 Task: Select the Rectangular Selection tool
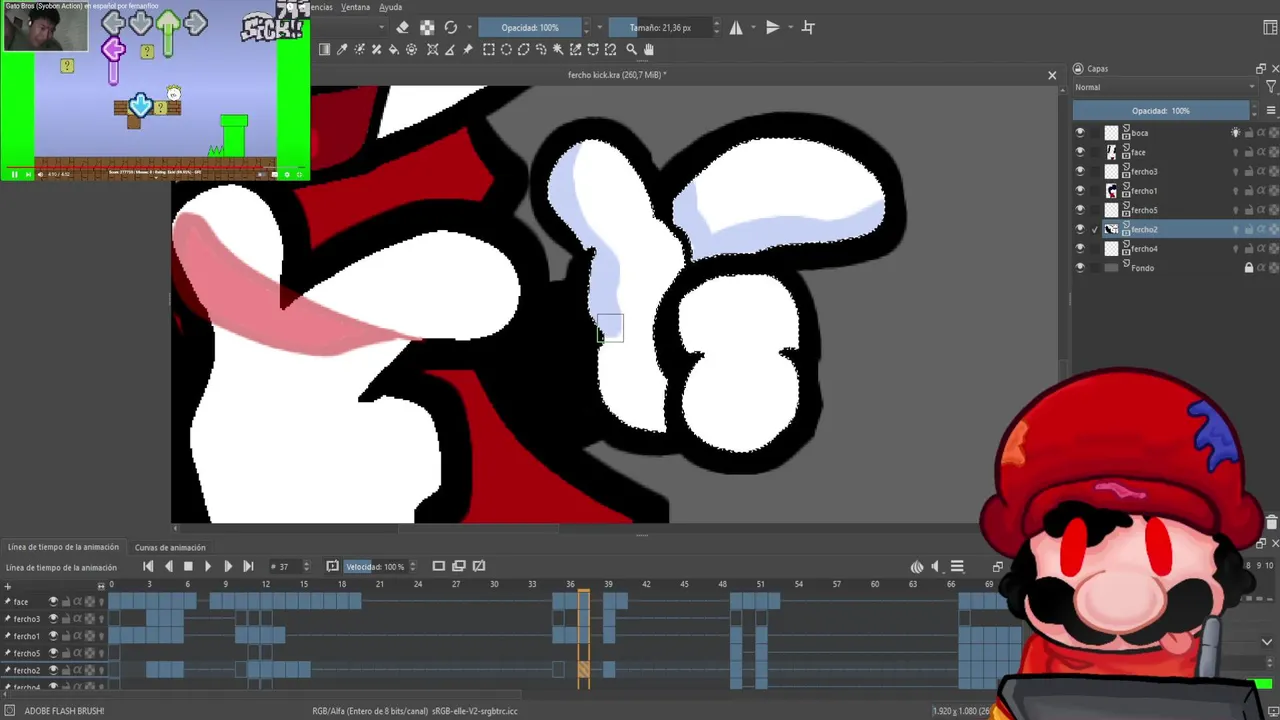click(489, 49)
